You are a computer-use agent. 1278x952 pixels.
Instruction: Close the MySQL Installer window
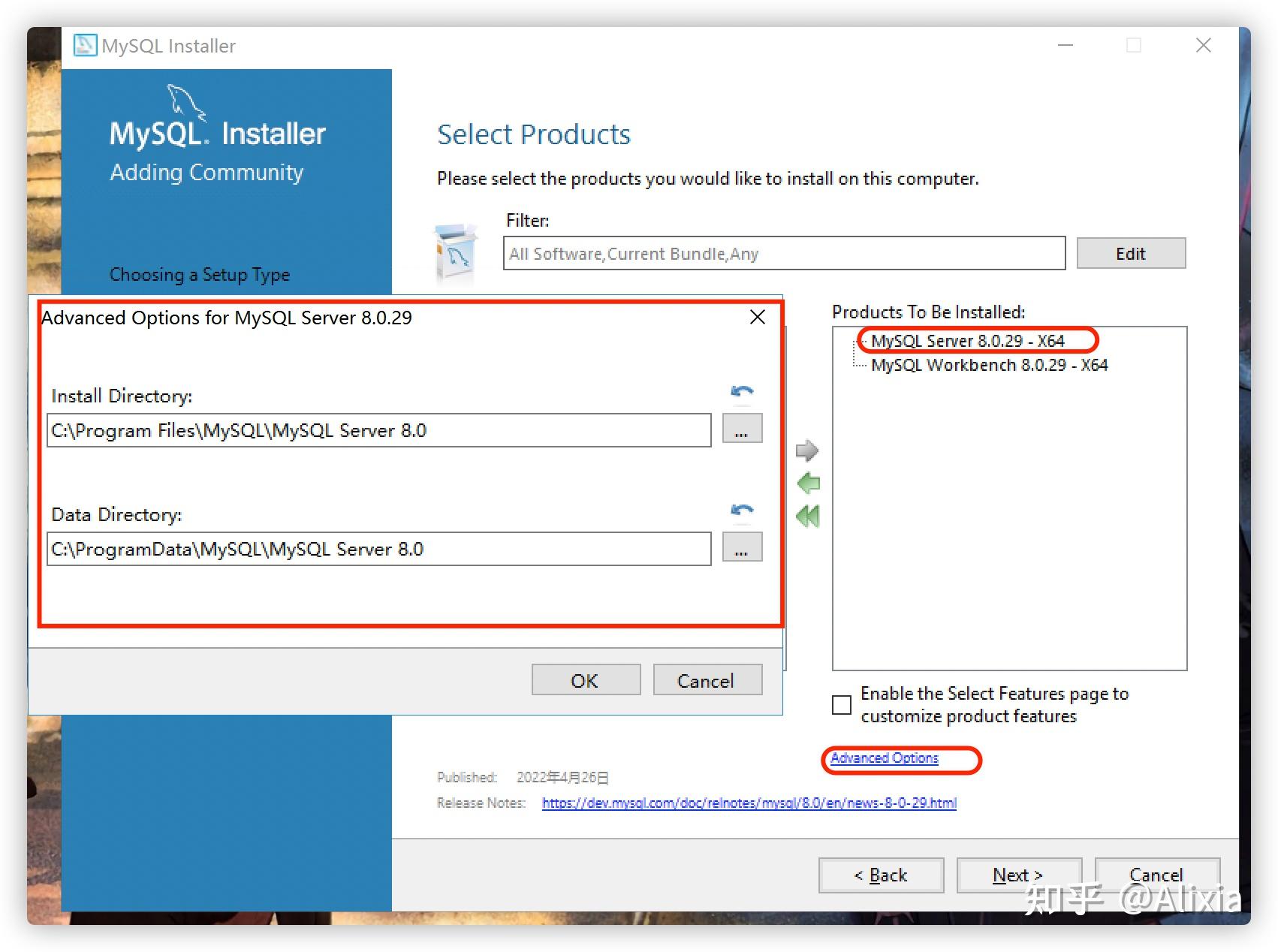(1204, 45)
